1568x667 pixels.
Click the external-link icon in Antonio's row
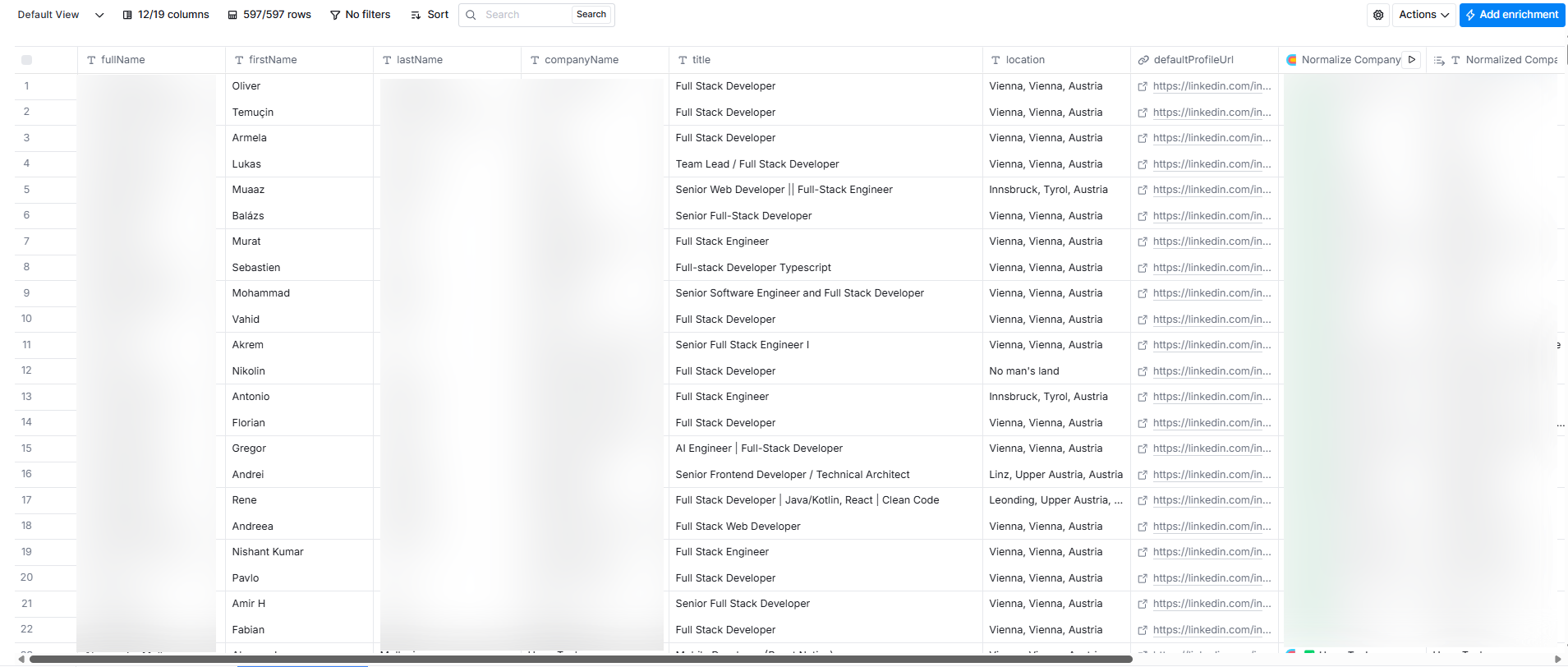coord(1143,397)
